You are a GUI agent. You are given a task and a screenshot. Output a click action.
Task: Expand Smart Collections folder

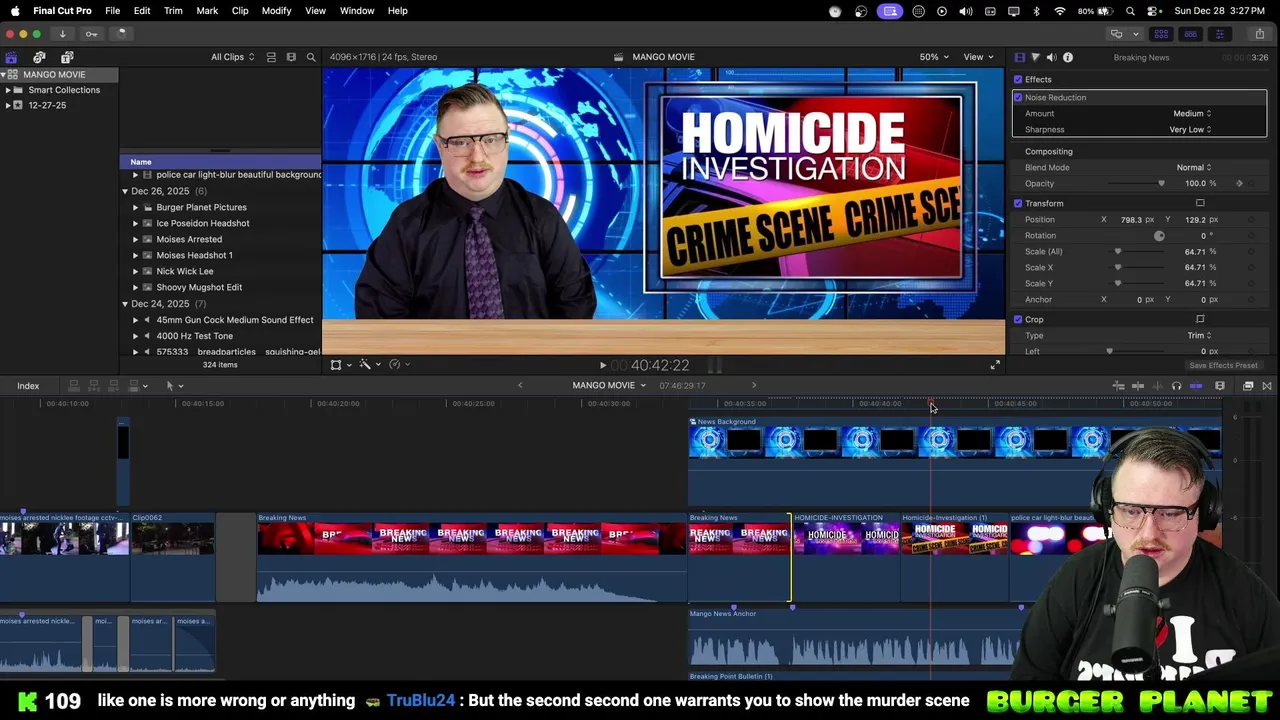(8, 90)
